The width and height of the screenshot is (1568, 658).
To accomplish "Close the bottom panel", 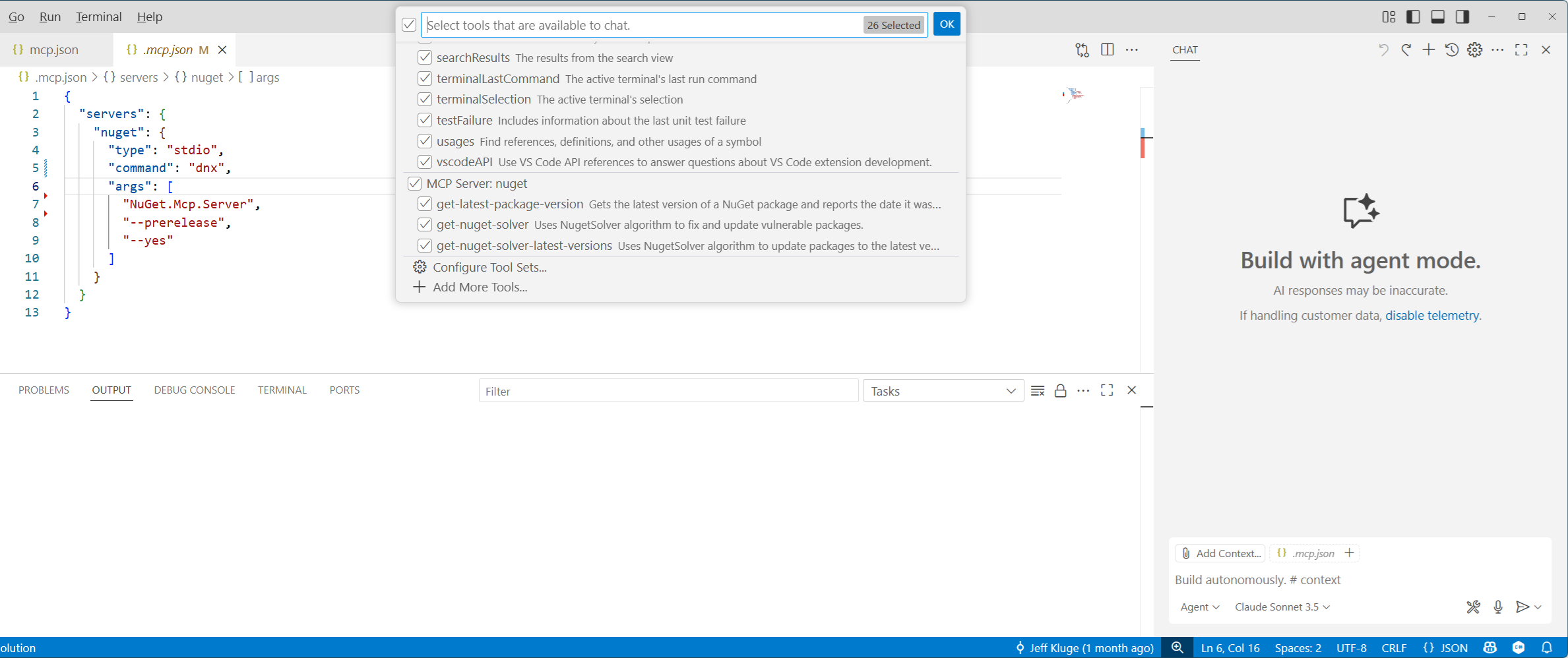I will click(x=1132, y=390).
